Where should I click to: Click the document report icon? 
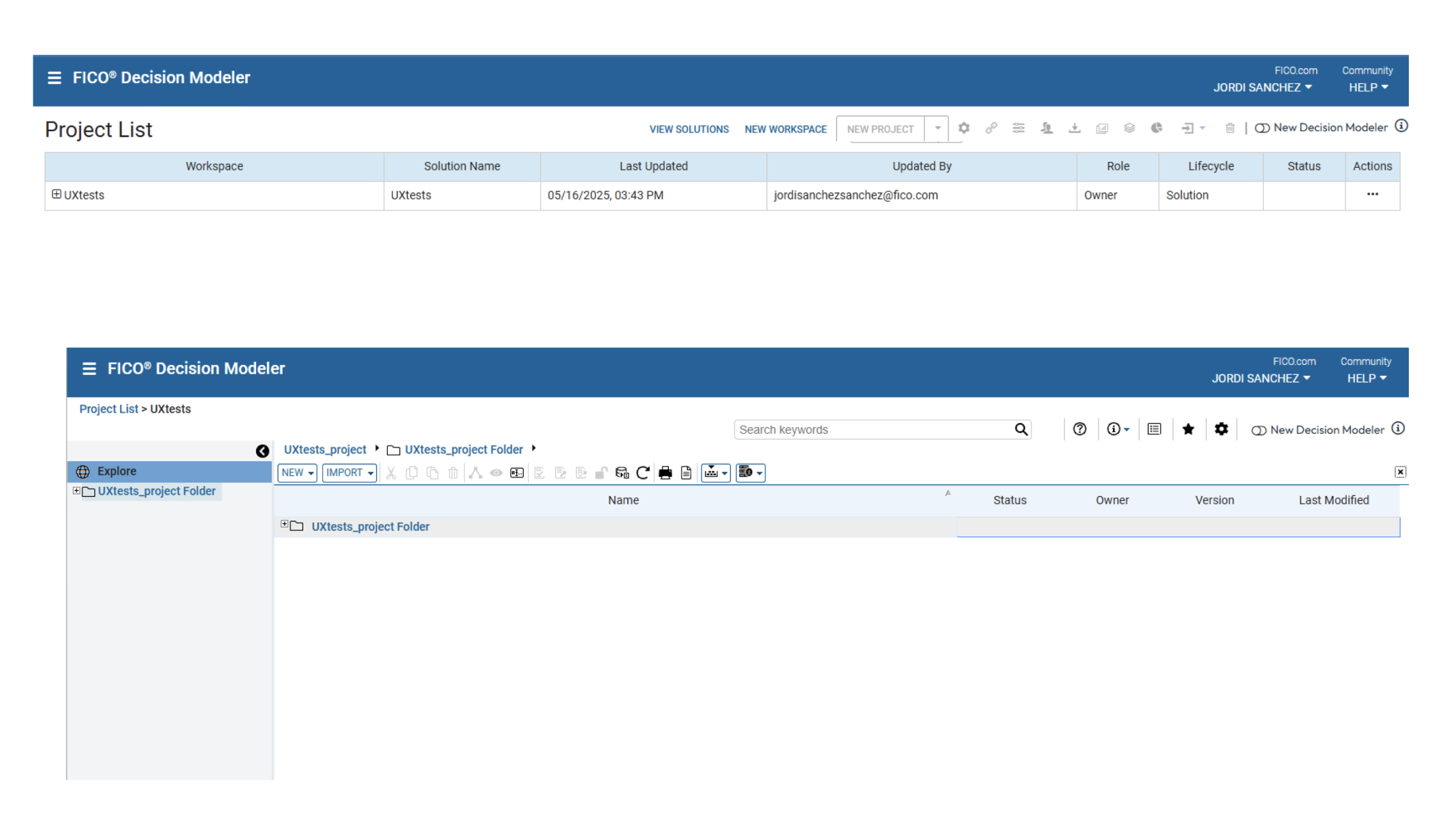[x=686, y=473]
